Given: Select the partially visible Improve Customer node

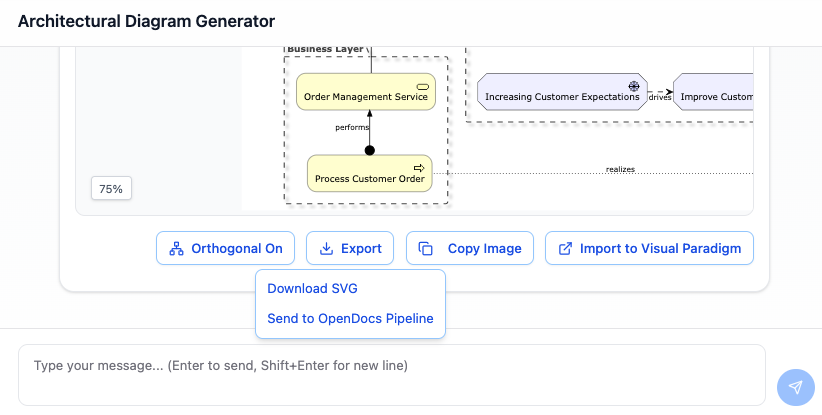Looking at the screenshot, I should click(713, 97).
